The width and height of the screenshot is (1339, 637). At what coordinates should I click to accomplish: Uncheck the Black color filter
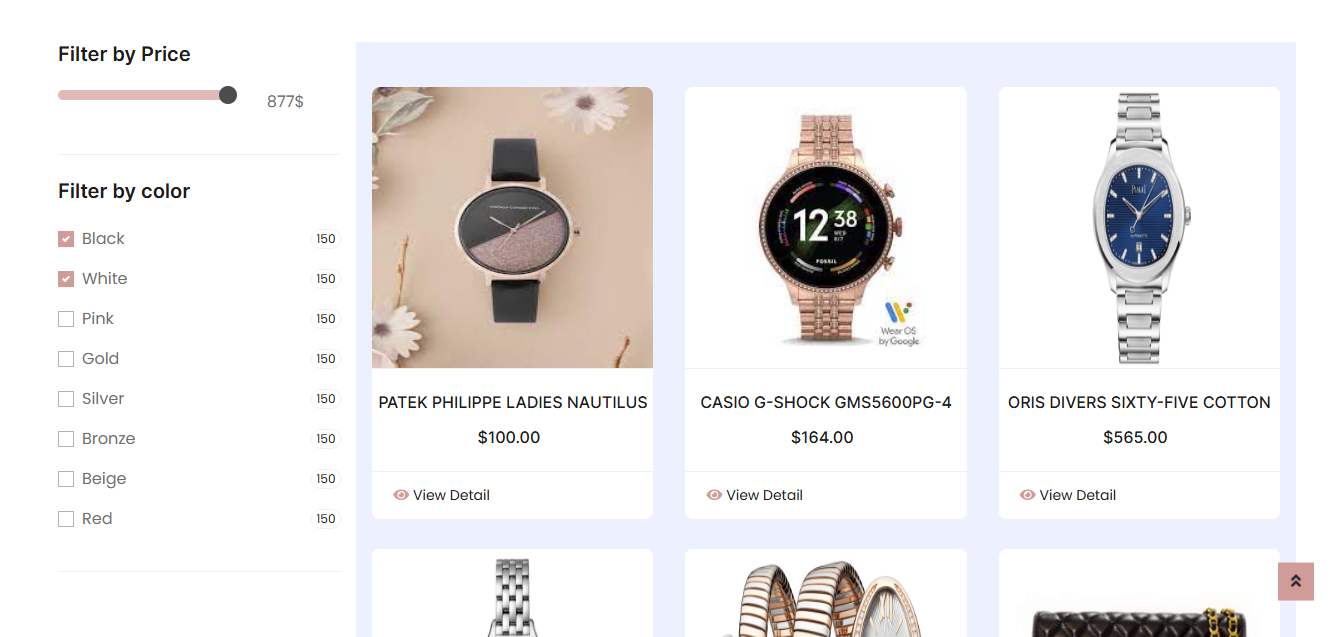[x=66, y=239]
